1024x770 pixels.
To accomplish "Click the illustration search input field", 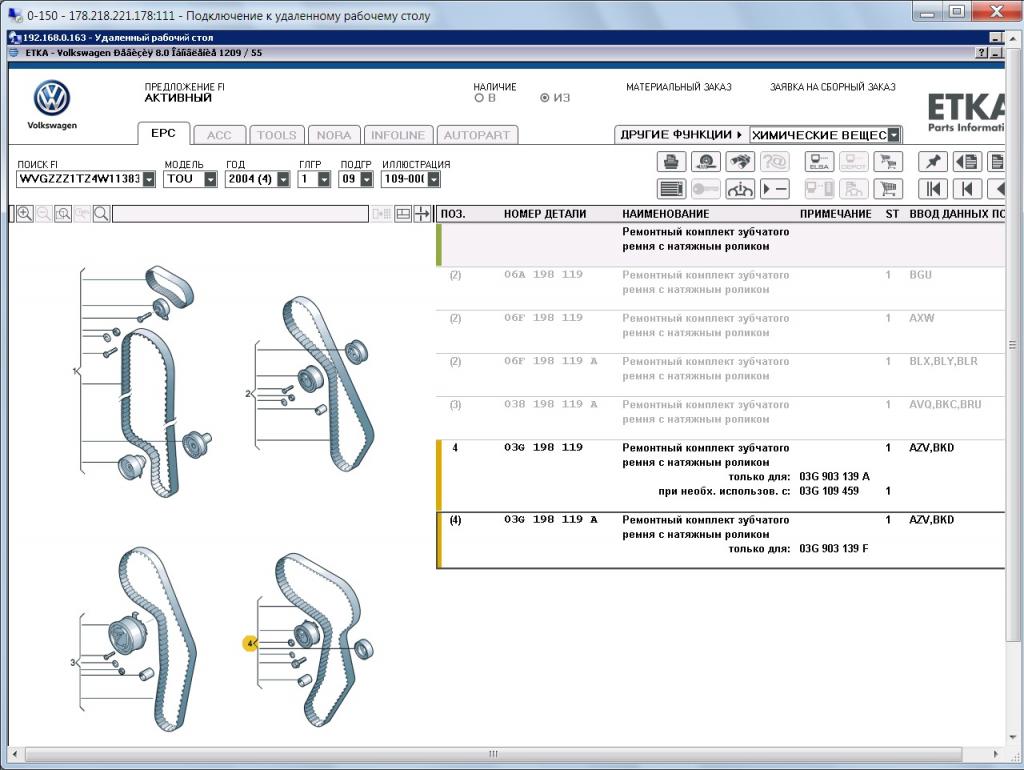I will [240, 214].
